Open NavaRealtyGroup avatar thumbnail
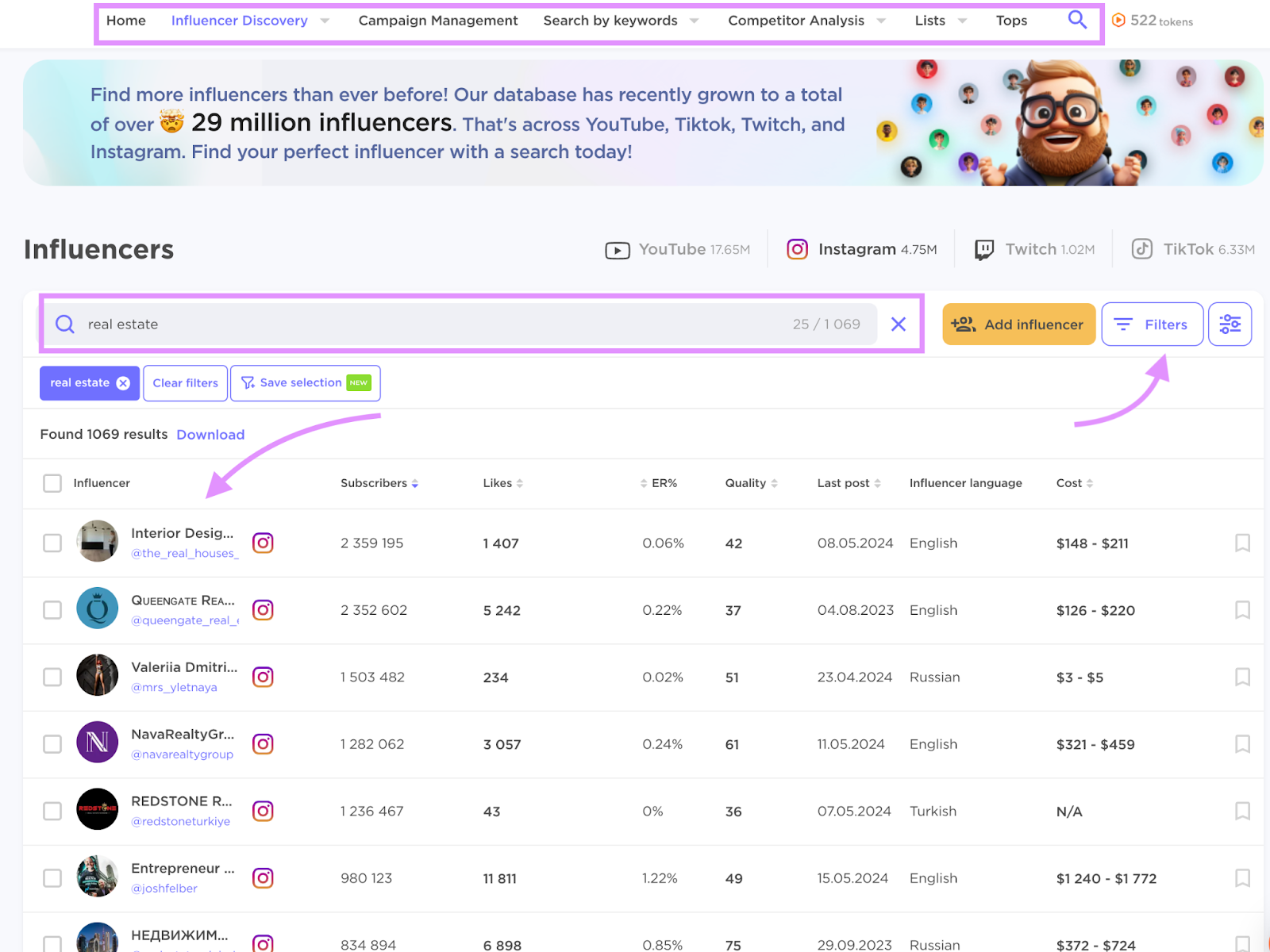This screenshot has width=1270, height=952. coord(97,743)
